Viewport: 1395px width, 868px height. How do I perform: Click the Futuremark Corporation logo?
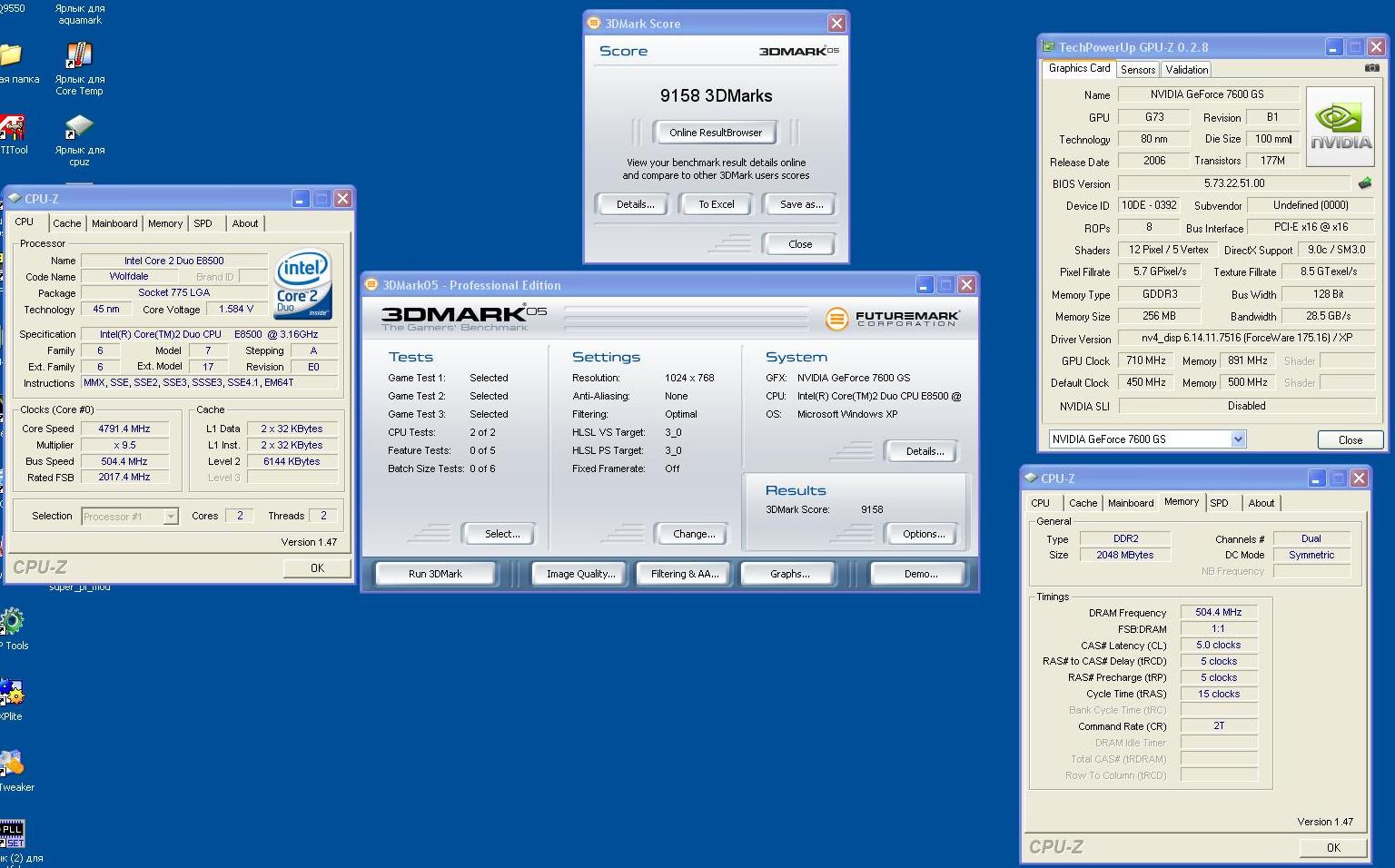(892, 319)
